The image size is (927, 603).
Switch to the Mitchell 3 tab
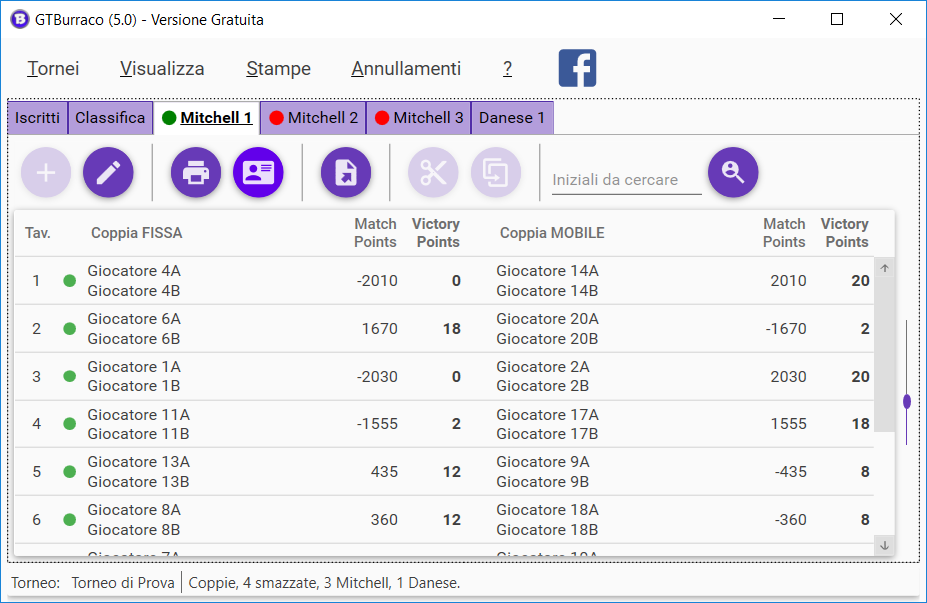click(419, 118)
